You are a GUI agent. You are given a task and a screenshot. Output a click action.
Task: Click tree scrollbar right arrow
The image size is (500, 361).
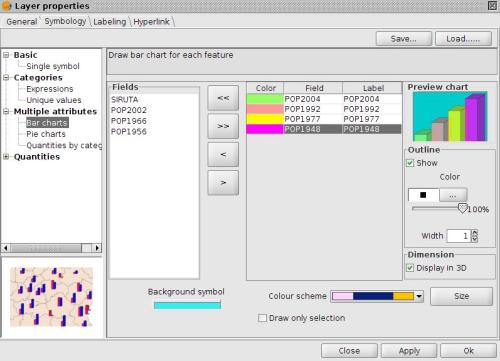pos(97,248)
